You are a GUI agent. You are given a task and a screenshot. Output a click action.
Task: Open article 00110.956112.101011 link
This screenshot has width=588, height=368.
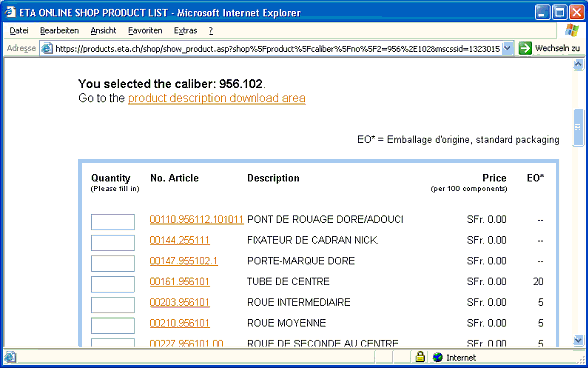coord(196,219)
